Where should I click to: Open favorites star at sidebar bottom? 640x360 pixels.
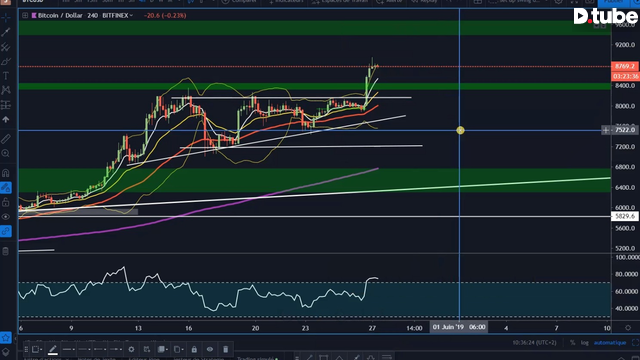click(6, 338)
